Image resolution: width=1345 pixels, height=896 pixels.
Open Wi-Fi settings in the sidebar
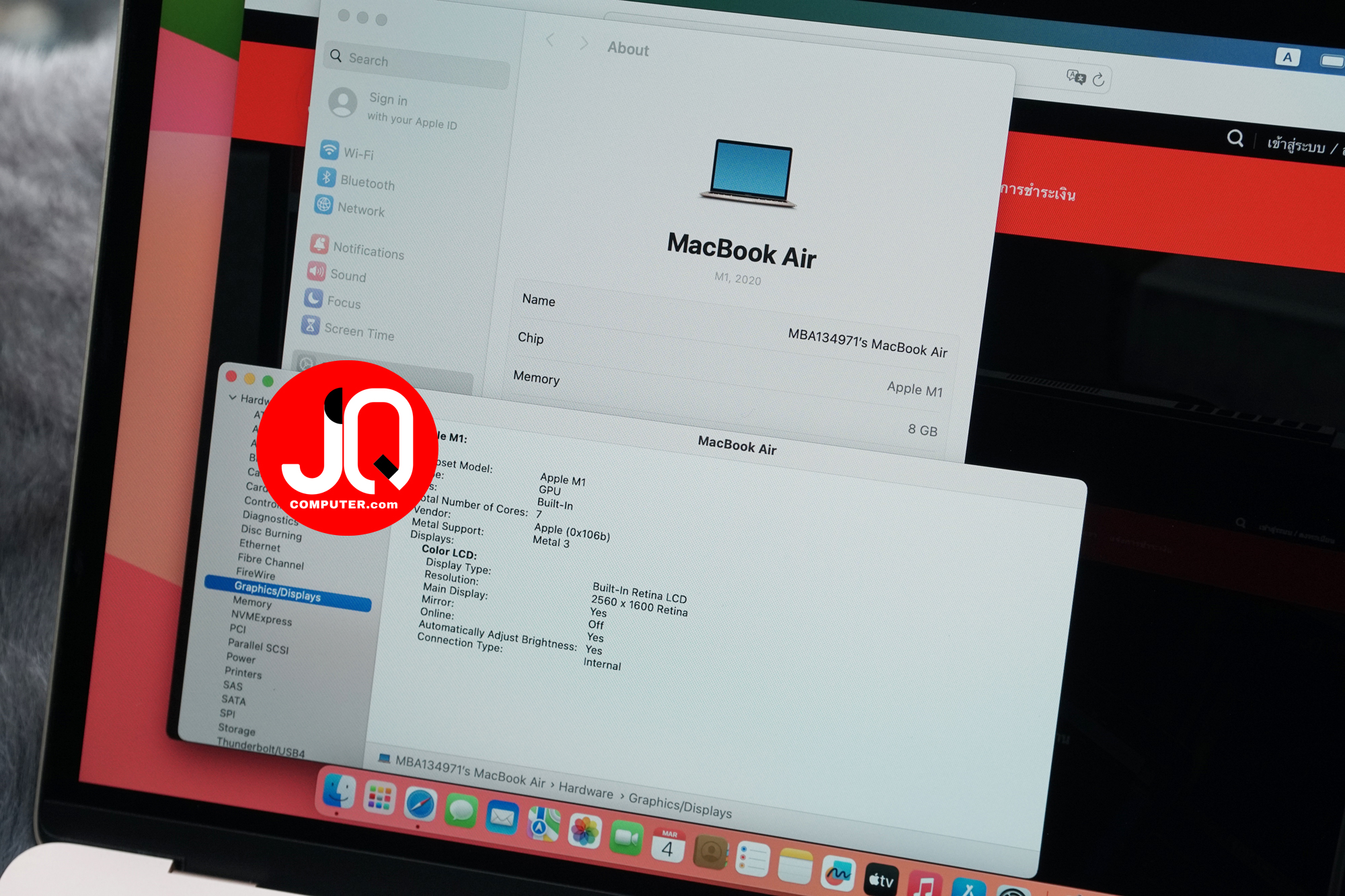point(348,151)
